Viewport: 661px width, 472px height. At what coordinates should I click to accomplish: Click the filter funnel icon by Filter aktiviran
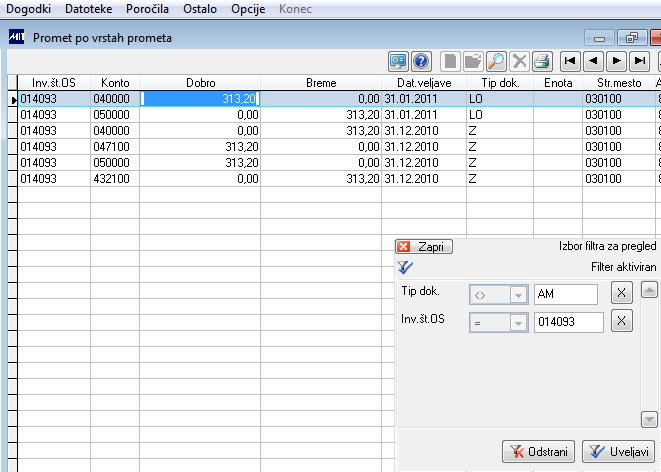[x=405, y=267]
